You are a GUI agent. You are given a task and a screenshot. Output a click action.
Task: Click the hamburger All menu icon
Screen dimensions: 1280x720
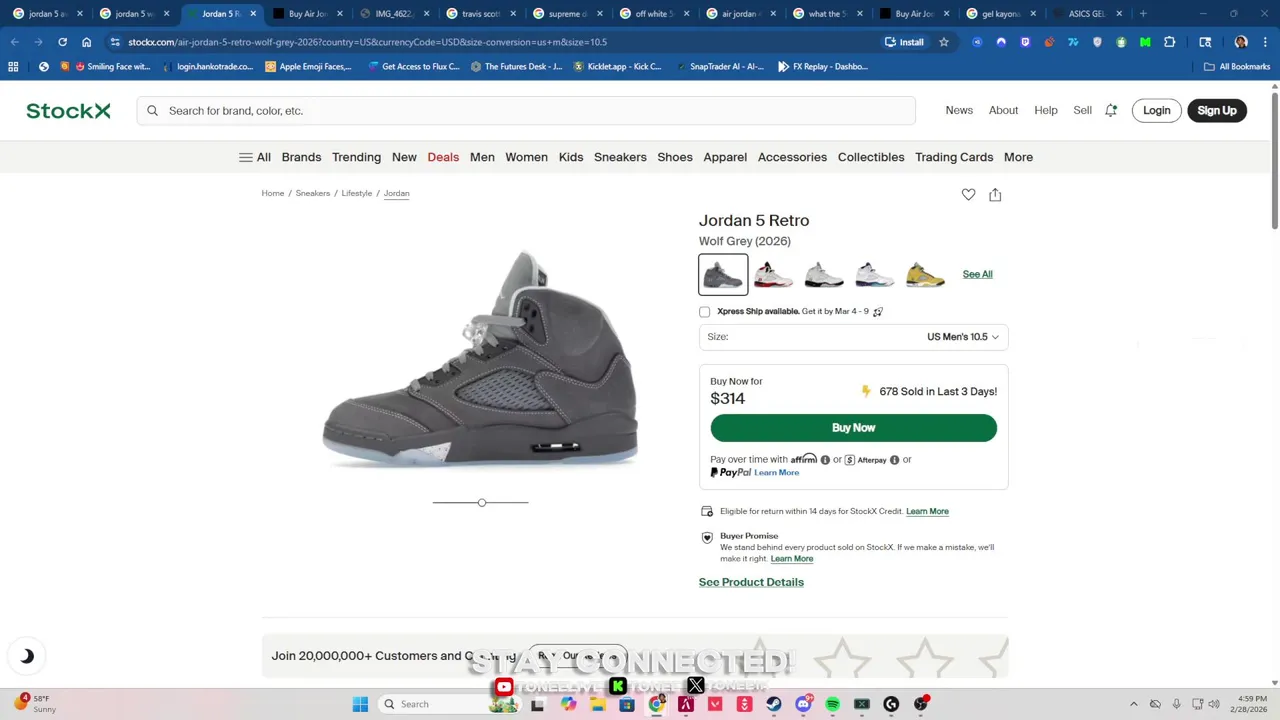[x=246, y=157]
